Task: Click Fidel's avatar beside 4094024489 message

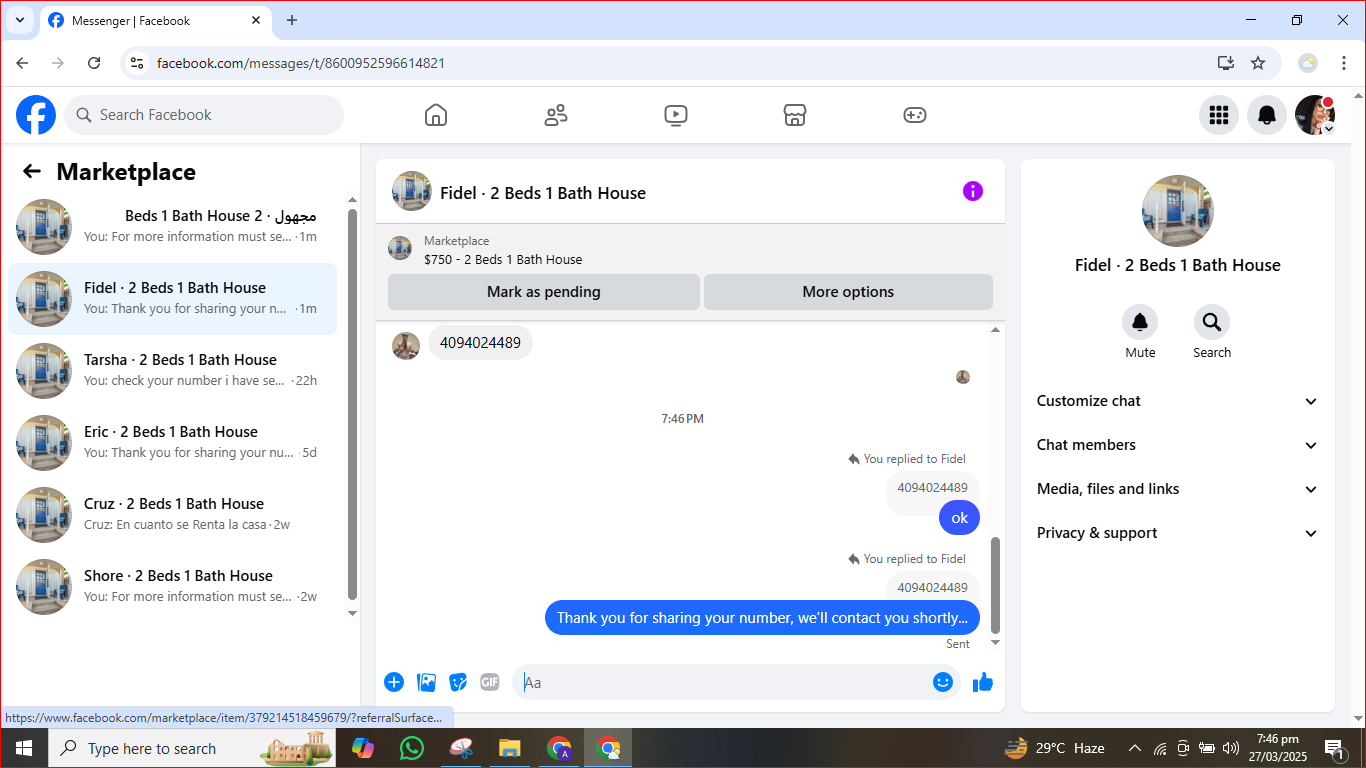Action: (406, 345)
